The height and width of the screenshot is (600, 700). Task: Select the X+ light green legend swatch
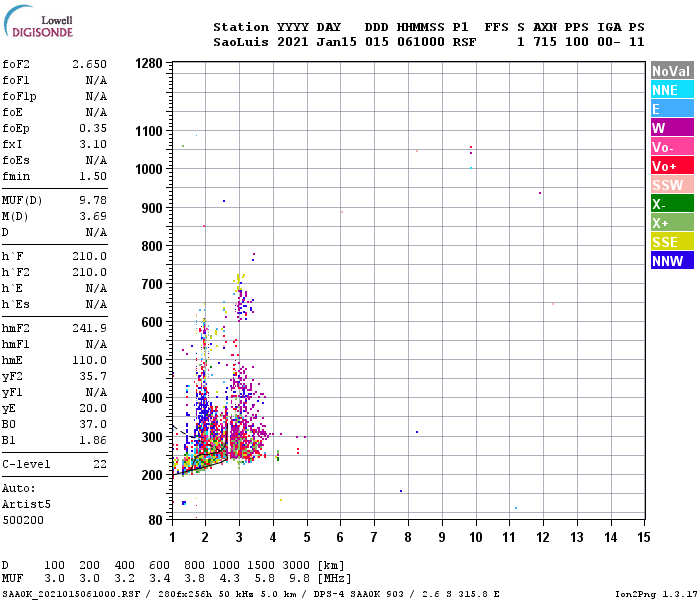pyautogui.click(x=672, y=223)
